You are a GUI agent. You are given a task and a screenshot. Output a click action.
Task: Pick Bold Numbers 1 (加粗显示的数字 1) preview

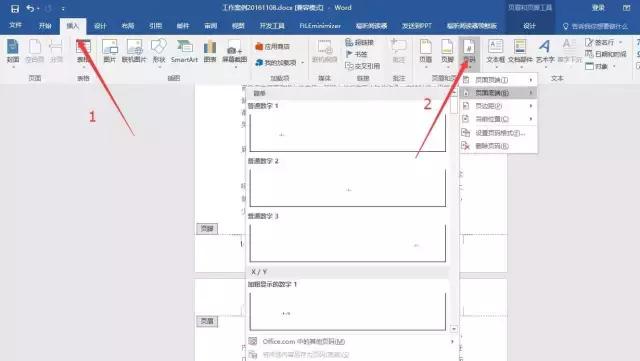pos(348,311)
